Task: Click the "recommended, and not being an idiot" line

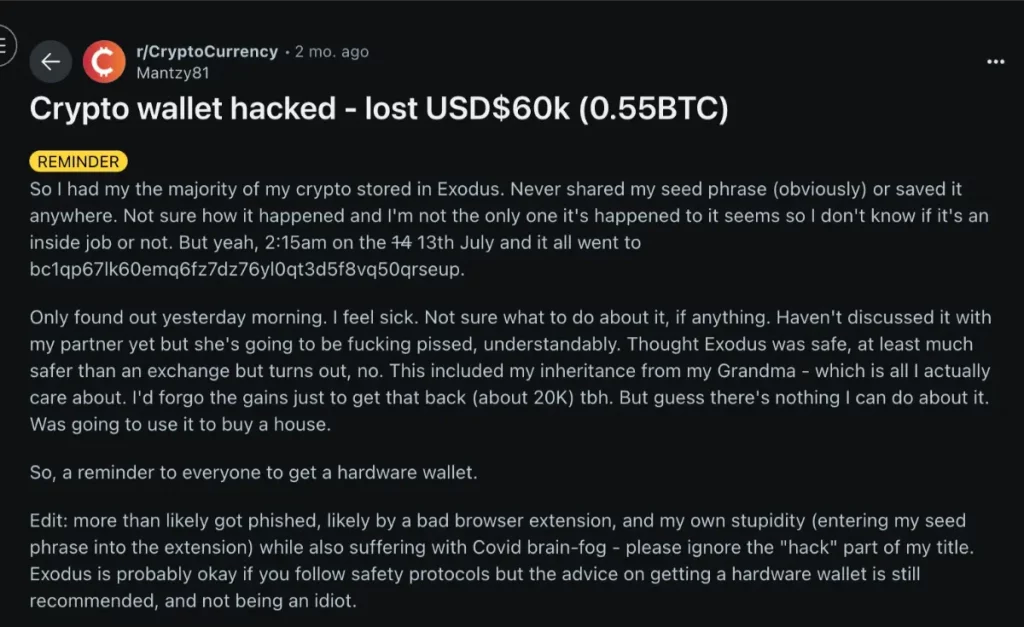Action: 193,601
